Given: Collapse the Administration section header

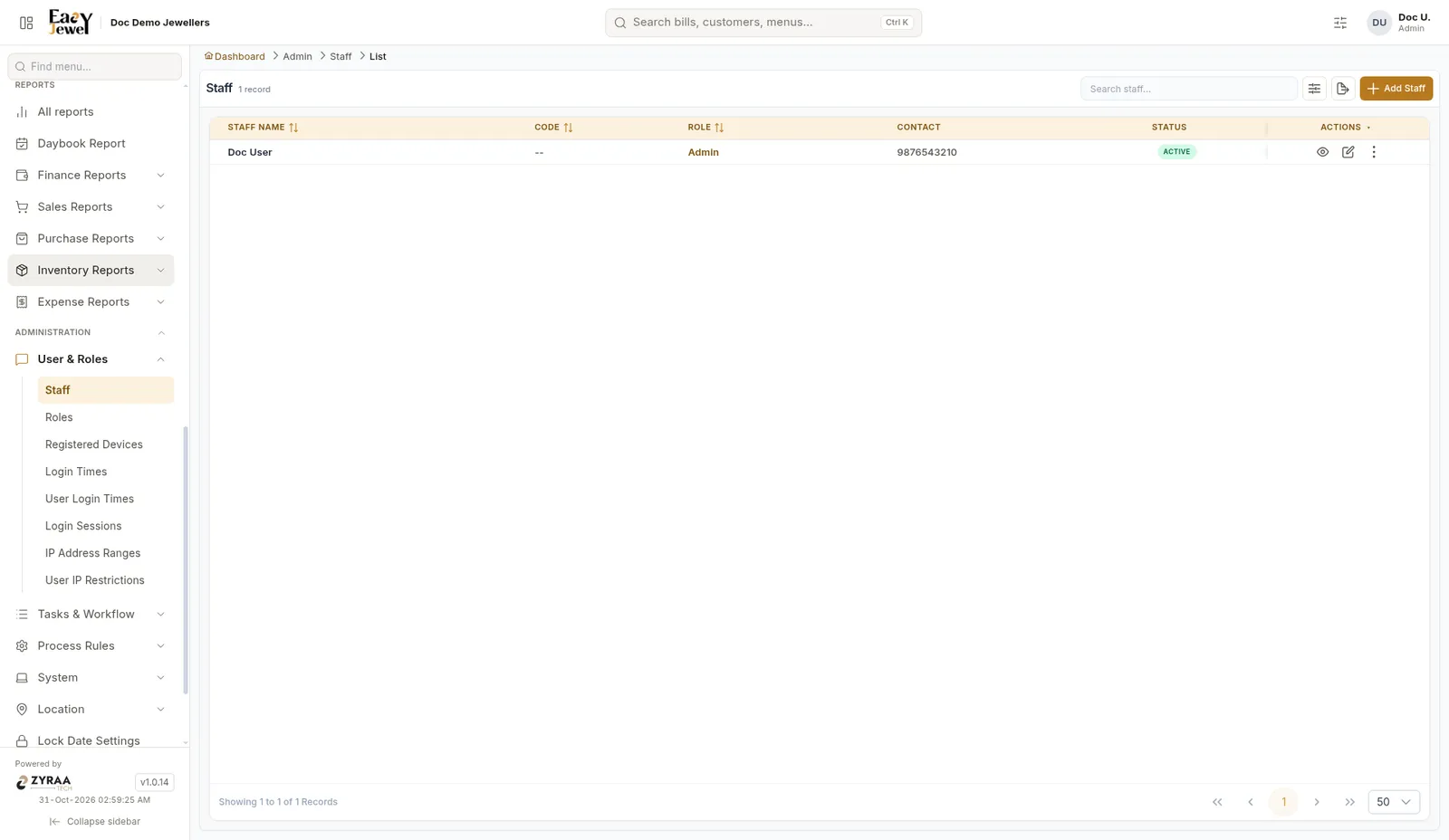Looking at the screenshot, I should 91,332.
